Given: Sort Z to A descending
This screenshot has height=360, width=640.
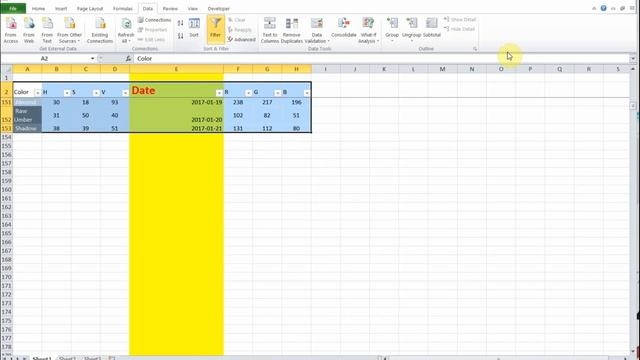Looking at the screenshot, I should click(180, 36).
